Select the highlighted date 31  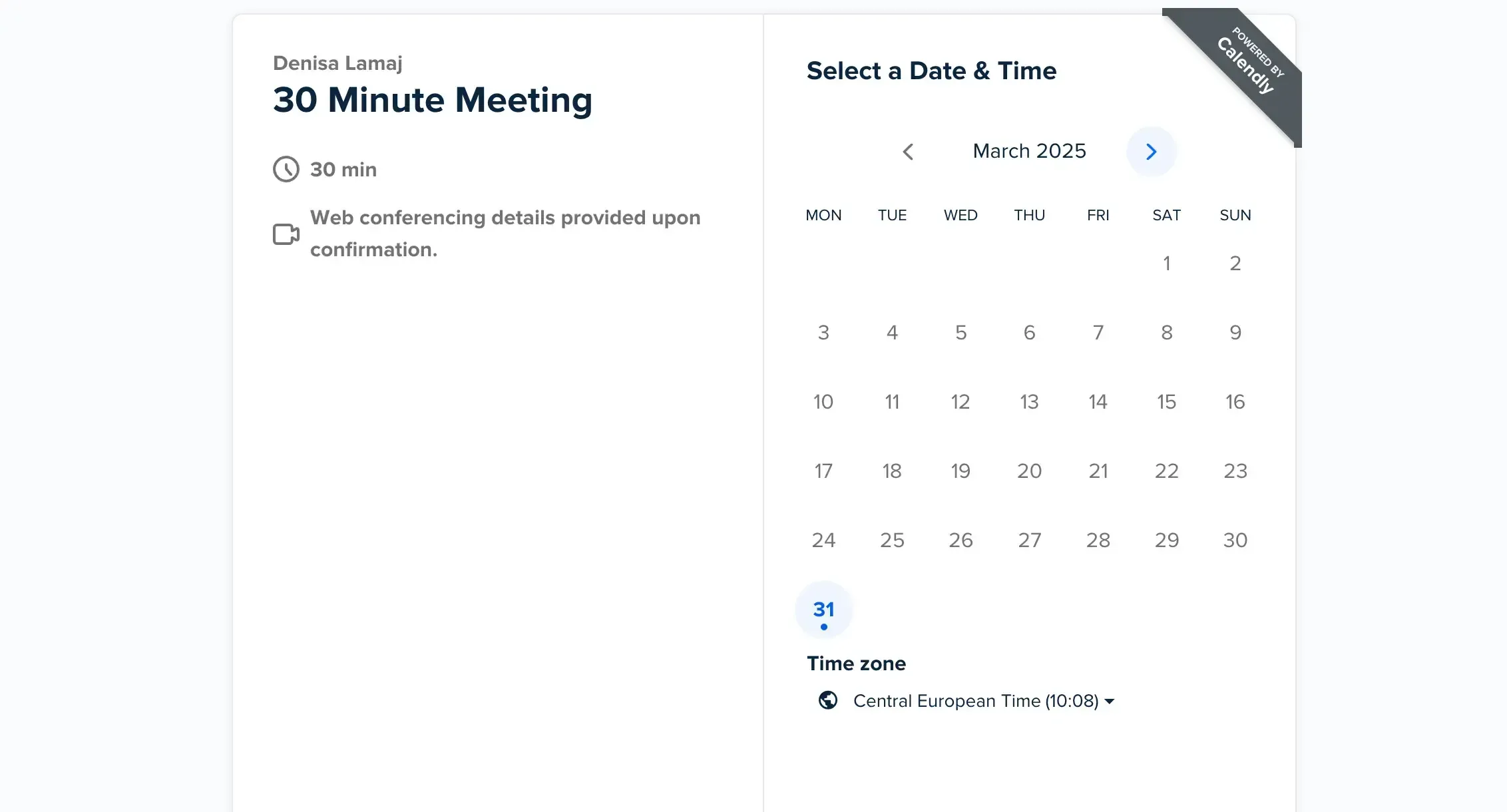click(824, 609)
